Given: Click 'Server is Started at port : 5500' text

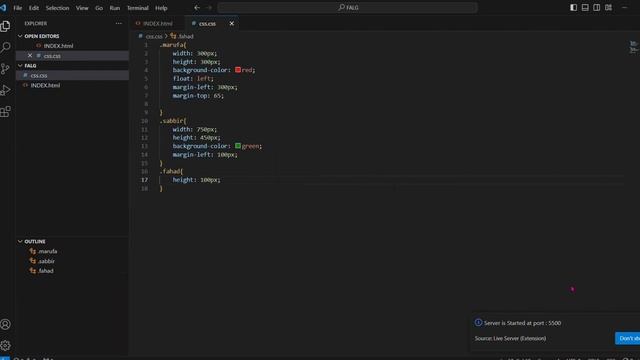Looking at the screenshot, I should [522, 323].
